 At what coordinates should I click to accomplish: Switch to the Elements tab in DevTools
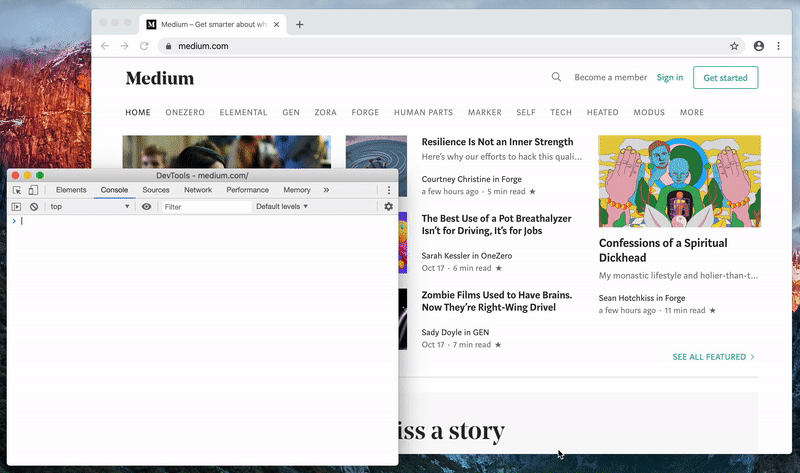(x=71, y=190)
